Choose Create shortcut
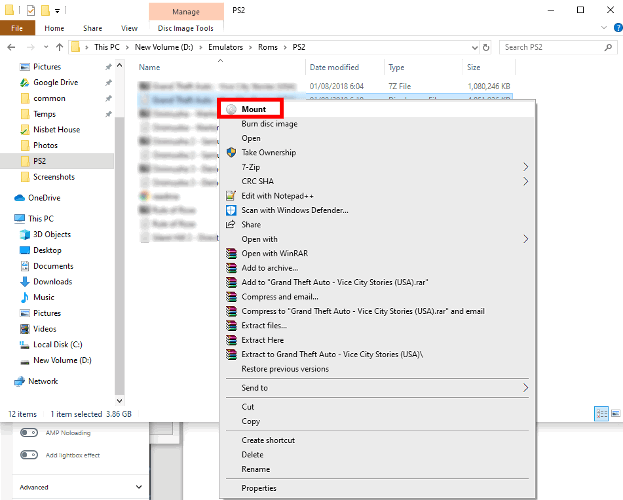 click(x=268, y=440)
